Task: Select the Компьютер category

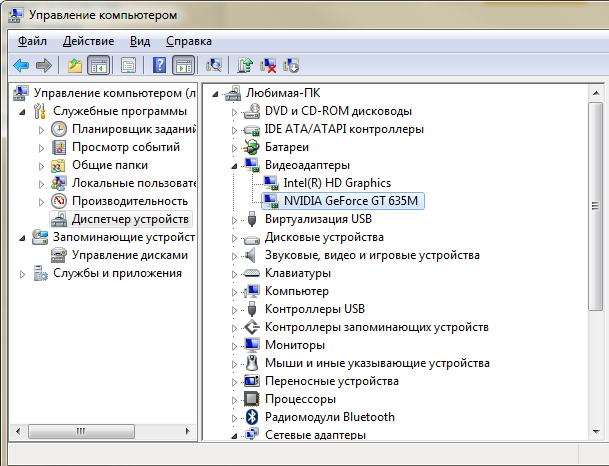Action: 297,291
